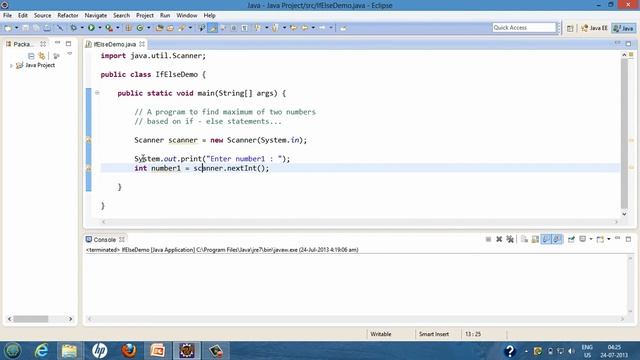Click the External Tools run icon
The height and width of the screenshot is (360, 640).
pyautogui.click(x=109, y=28)
